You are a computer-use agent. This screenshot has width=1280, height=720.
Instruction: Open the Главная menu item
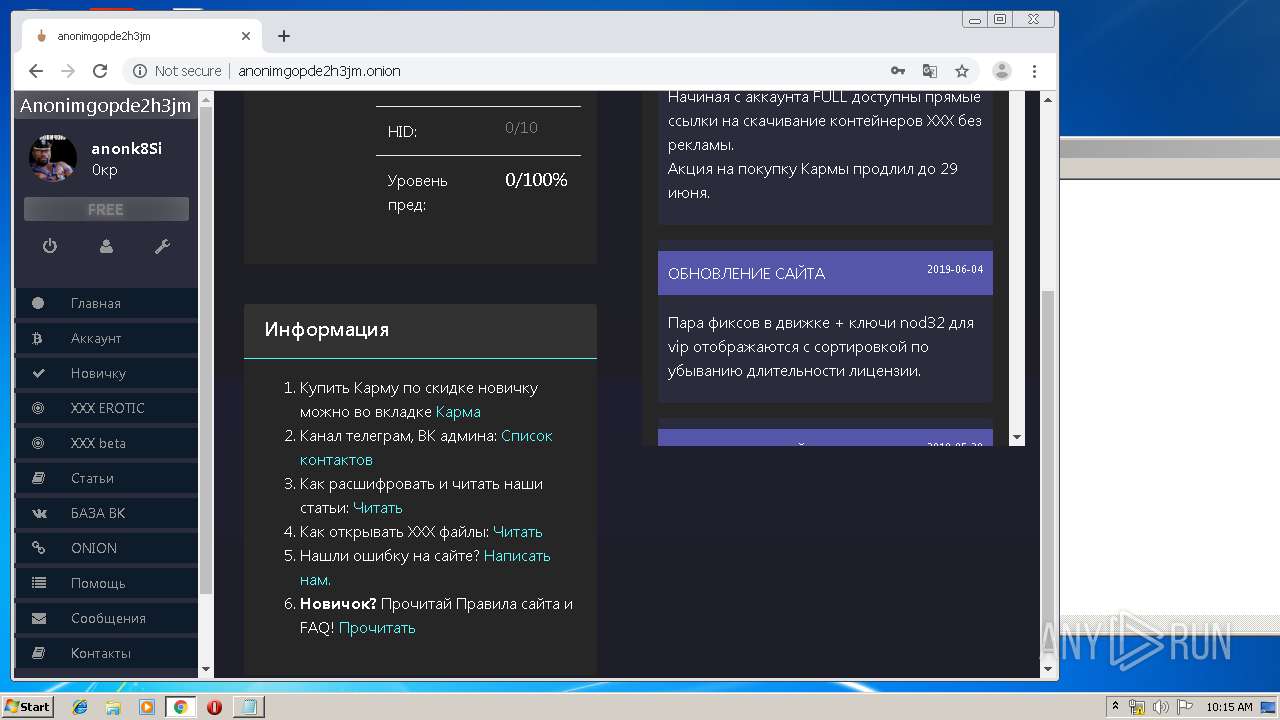coord(106,303)
